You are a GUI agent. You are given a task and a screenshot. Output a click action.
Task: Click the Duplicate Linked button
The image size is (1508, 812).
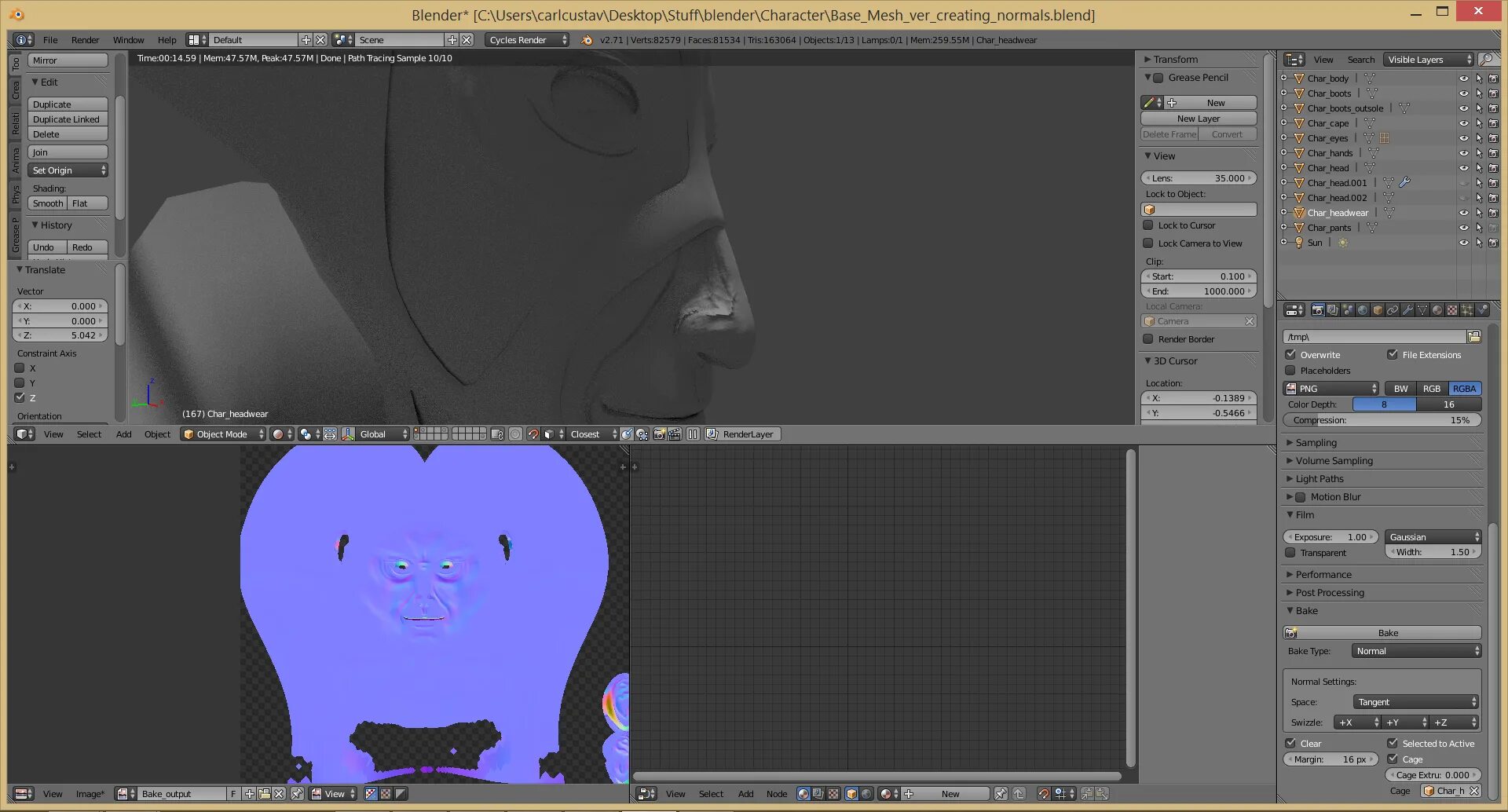68,119
